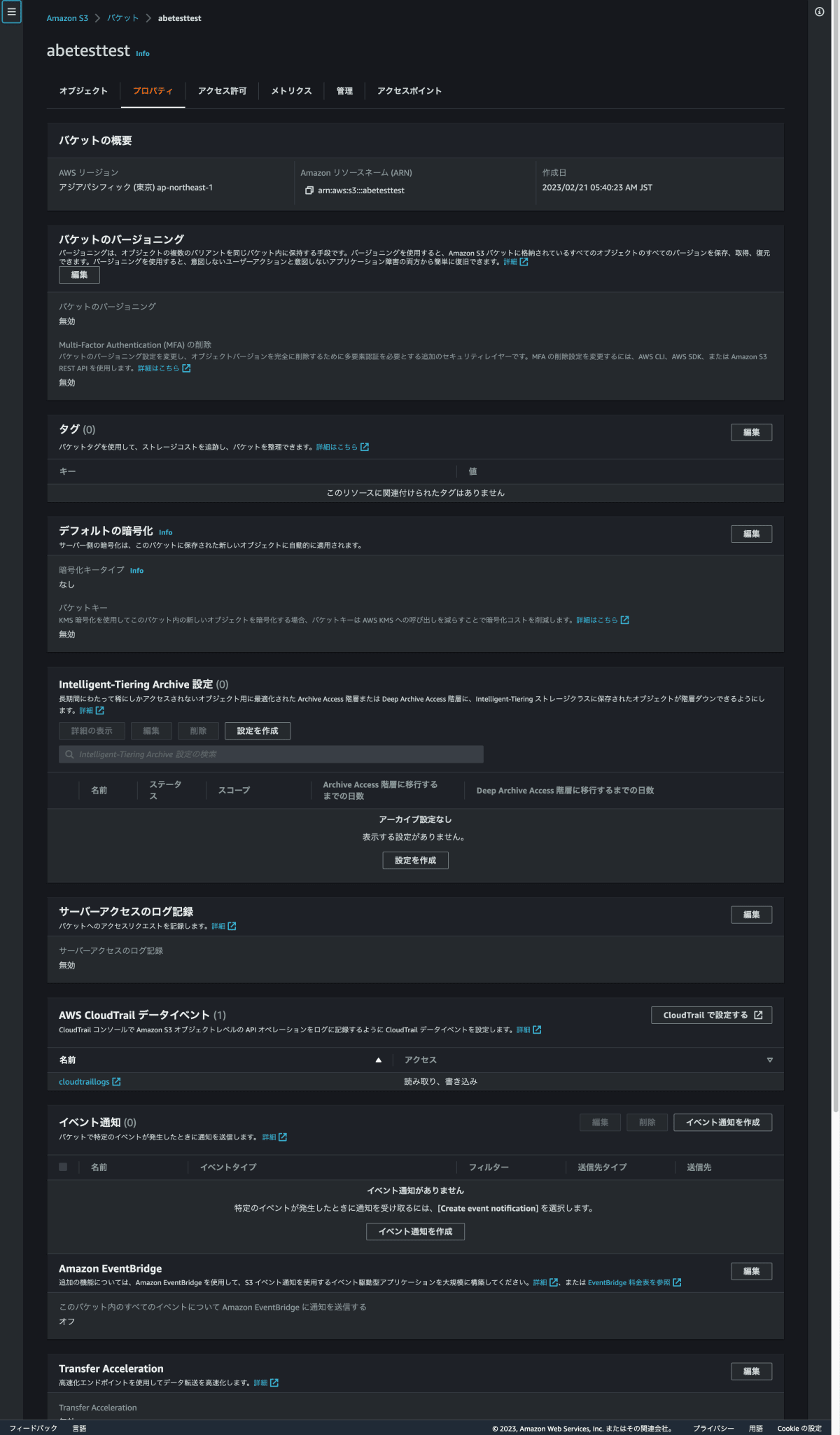
Task: Edit Amazon EventBridge settings
Action: 752,1271
